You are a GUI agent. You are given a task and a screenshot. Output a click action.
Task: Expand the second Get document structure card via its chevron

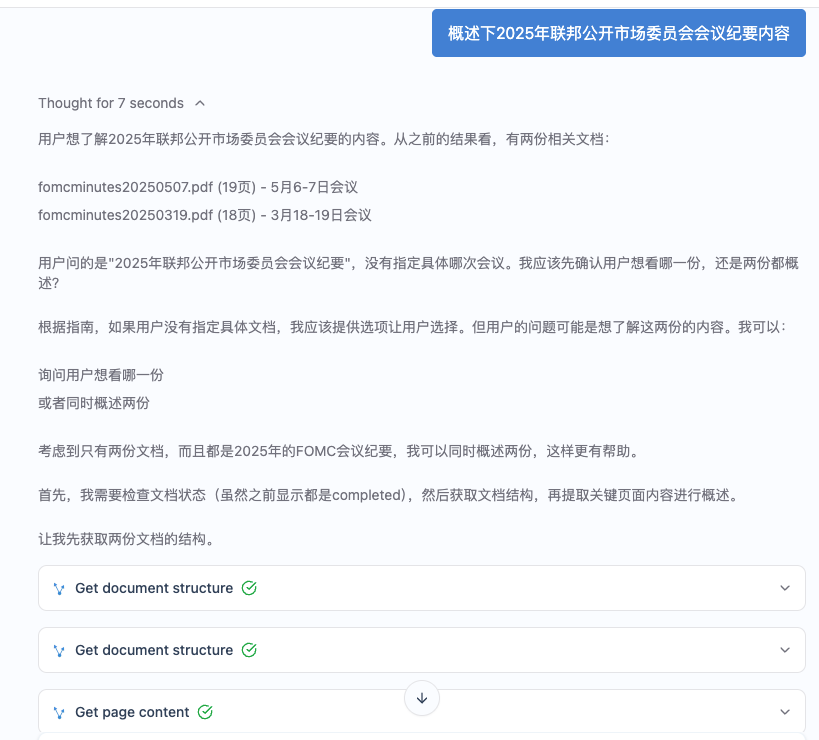pos(784,650)
